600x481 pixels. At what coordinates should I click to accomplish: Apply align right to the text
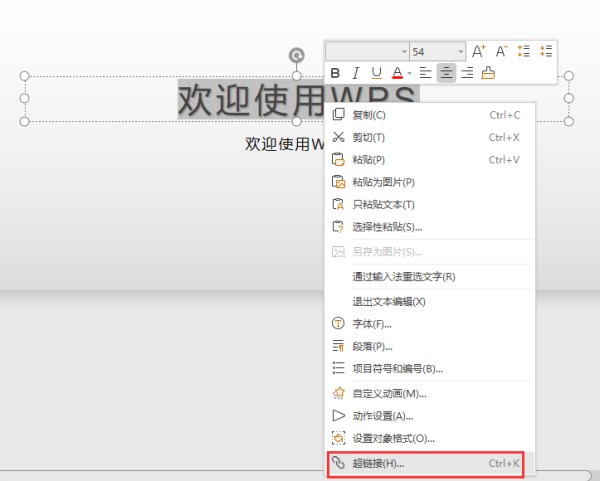[467, 73]
